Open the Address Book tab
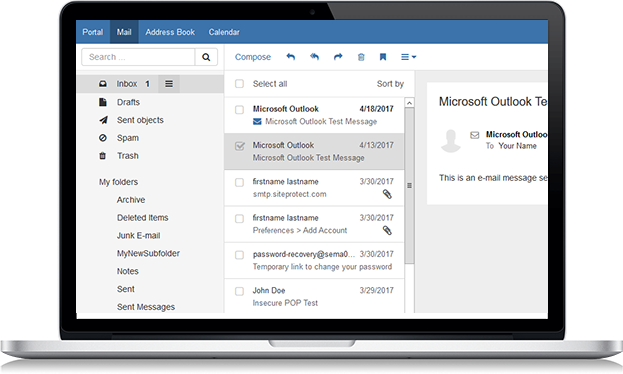The width and height of the screenshot is (623, 374). click(x=170, y=32)
